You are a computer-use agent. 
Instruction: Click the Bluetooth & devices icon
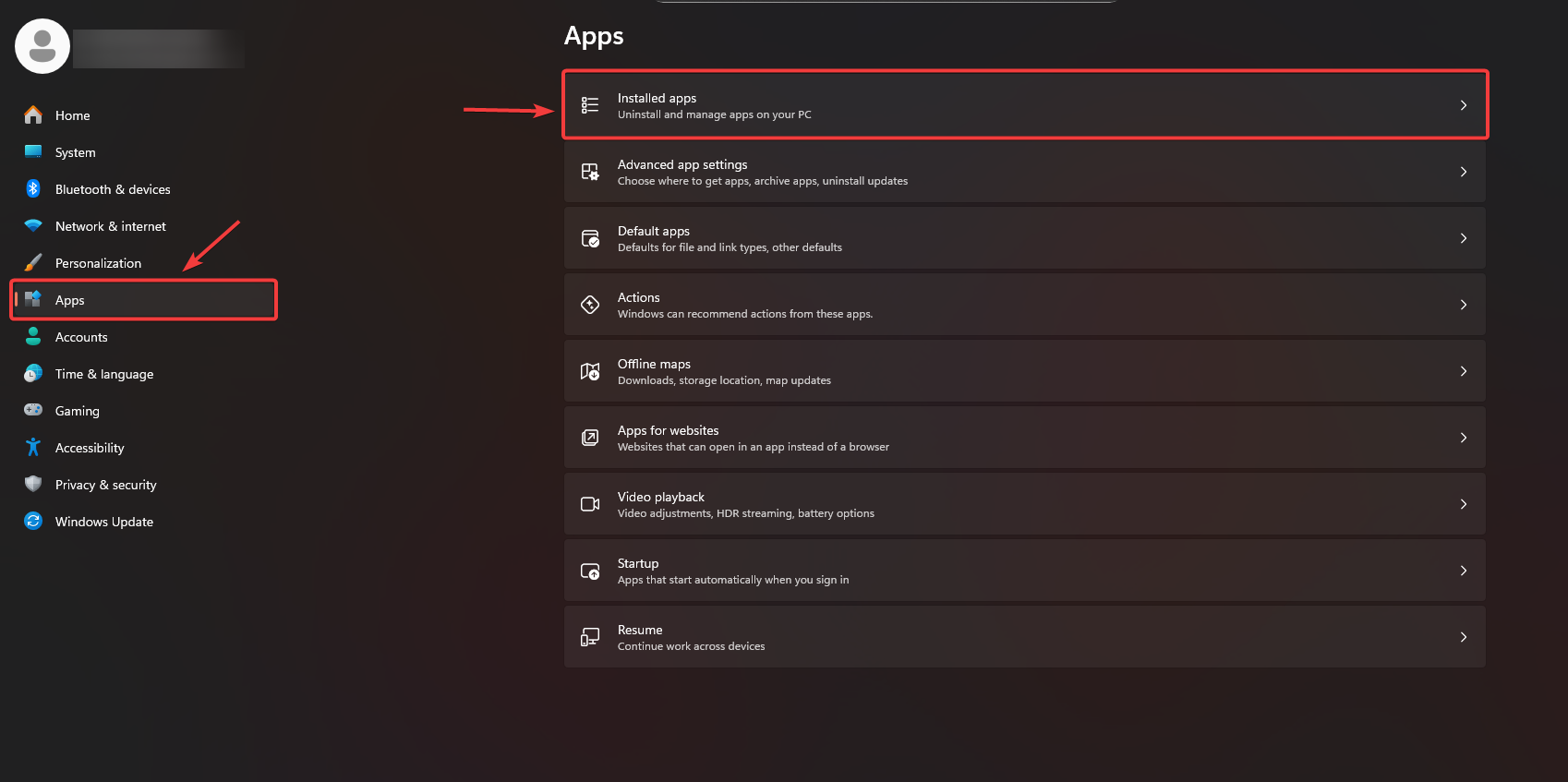click(33, 189)
